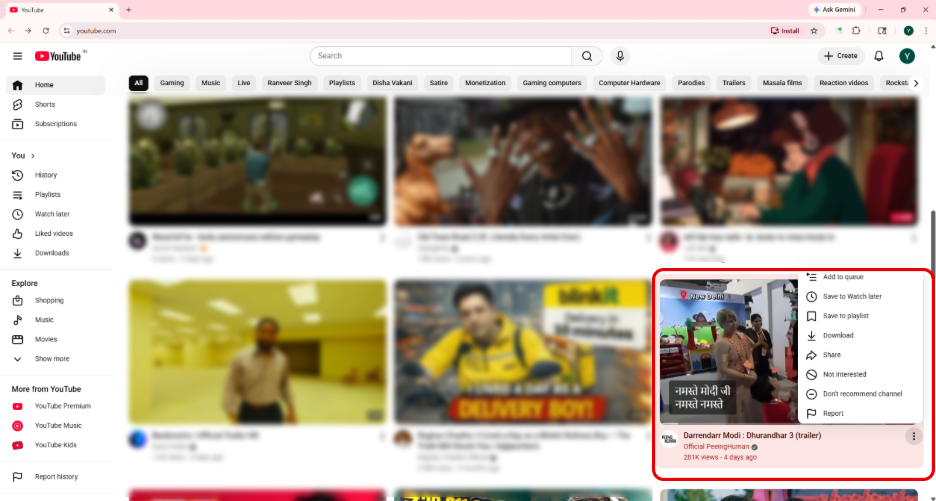The width and height of the screenshot is (936, 501).
Task: Open Report history in sidebar
Action: click(56, 477)
